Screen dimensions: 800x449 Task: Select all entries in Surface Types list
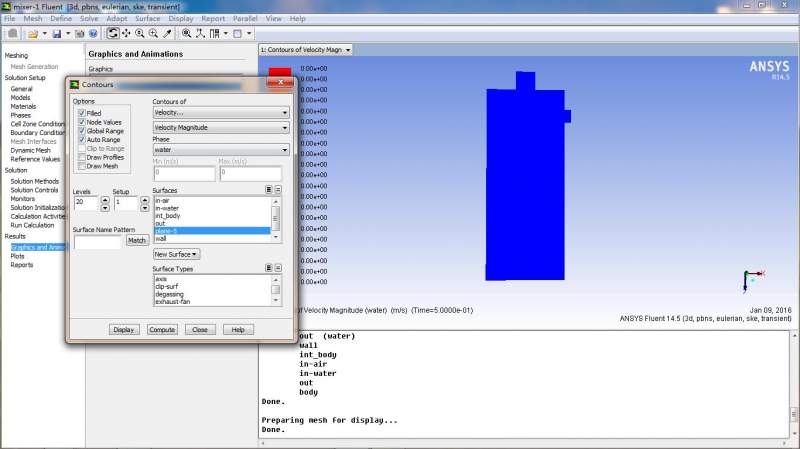coord(268,268)
